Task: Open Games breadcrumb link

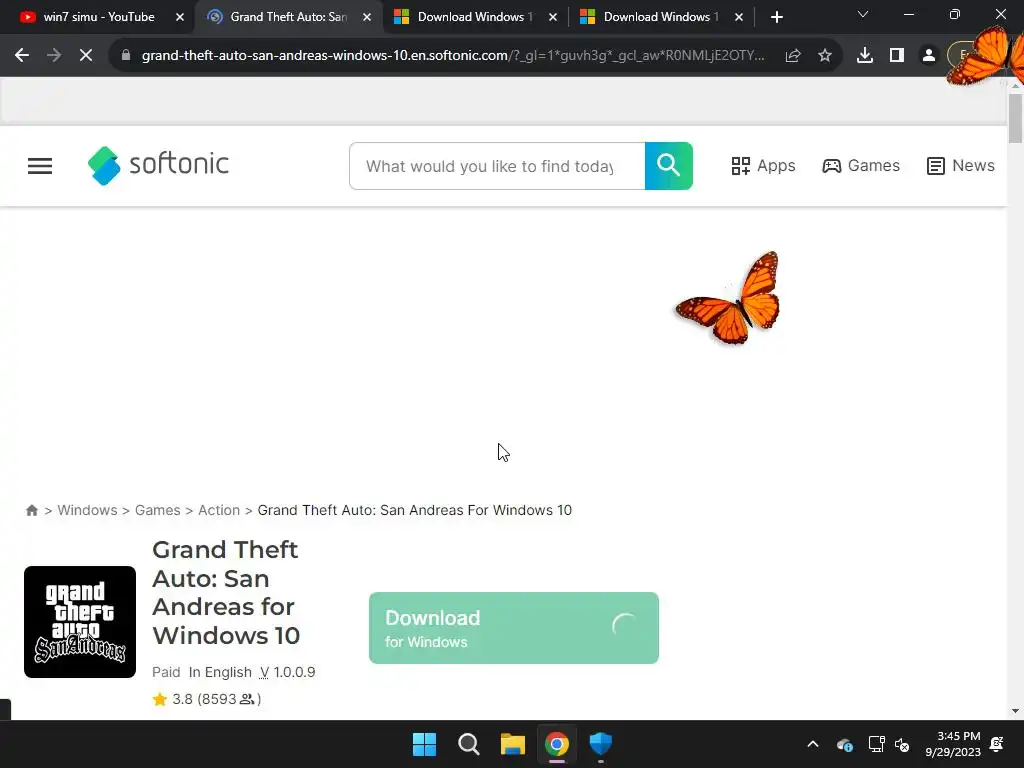Action: (x=157, y=510)
